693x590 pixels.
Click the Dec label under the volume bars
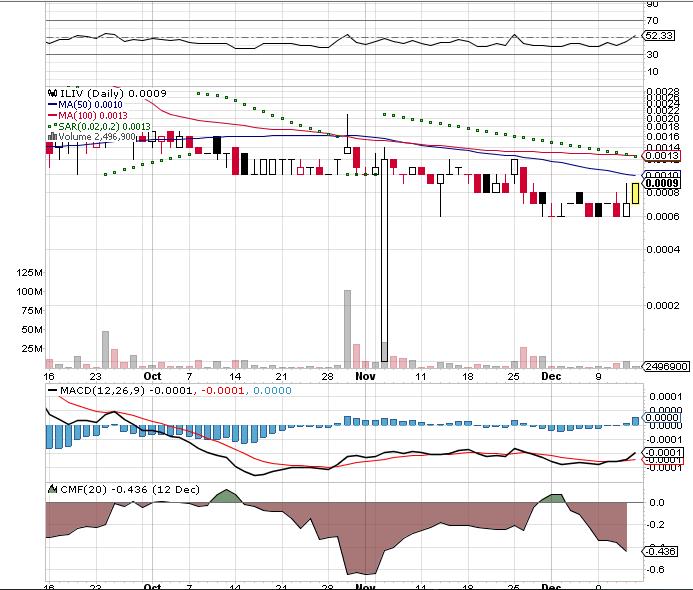click(x=552, y=376)
